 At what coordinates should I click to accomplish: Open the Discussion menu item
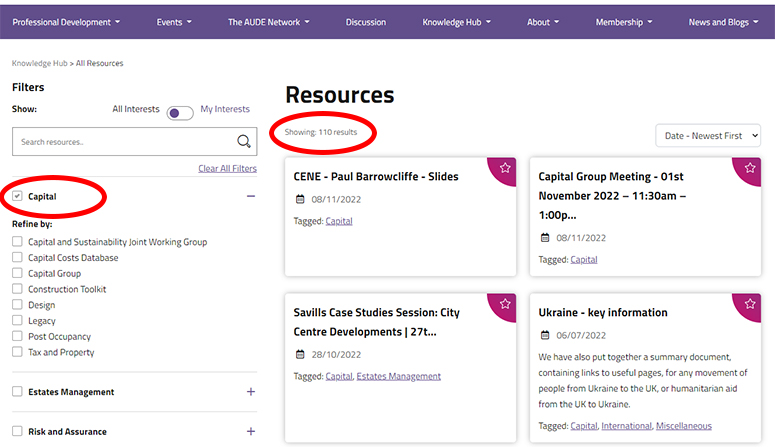365,22
